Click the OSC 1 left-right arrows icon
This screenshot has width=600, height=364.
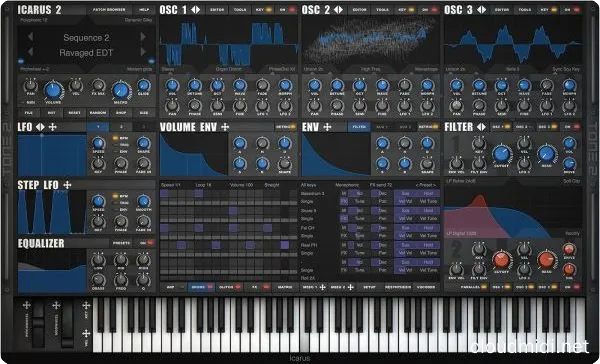[x=196, y=10]
